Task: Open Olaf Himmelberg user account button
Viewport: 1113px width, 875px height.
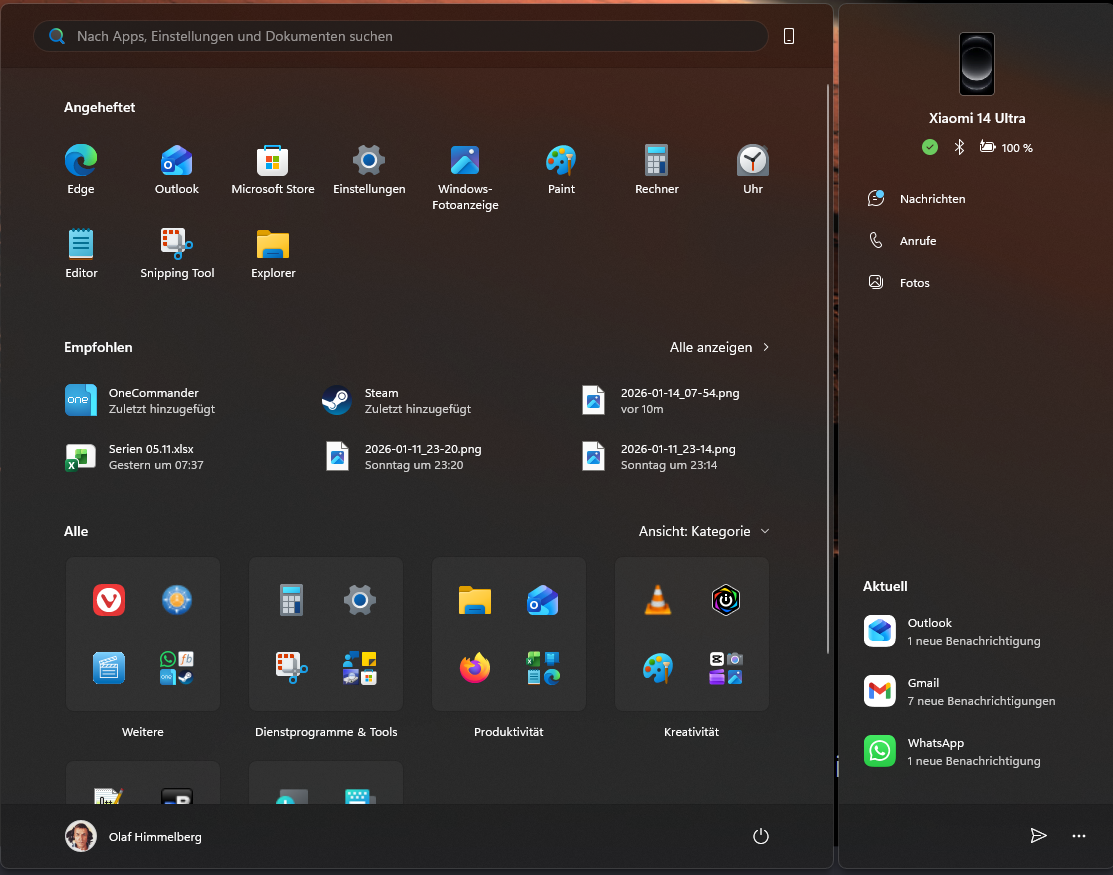Action: point(135,836)
